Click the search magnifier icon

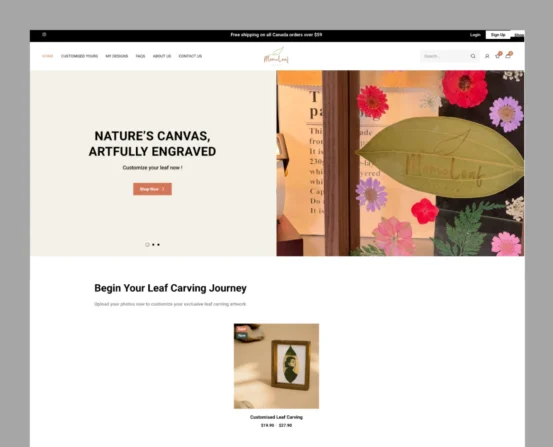pyautogui.click(x=473, y=56)
